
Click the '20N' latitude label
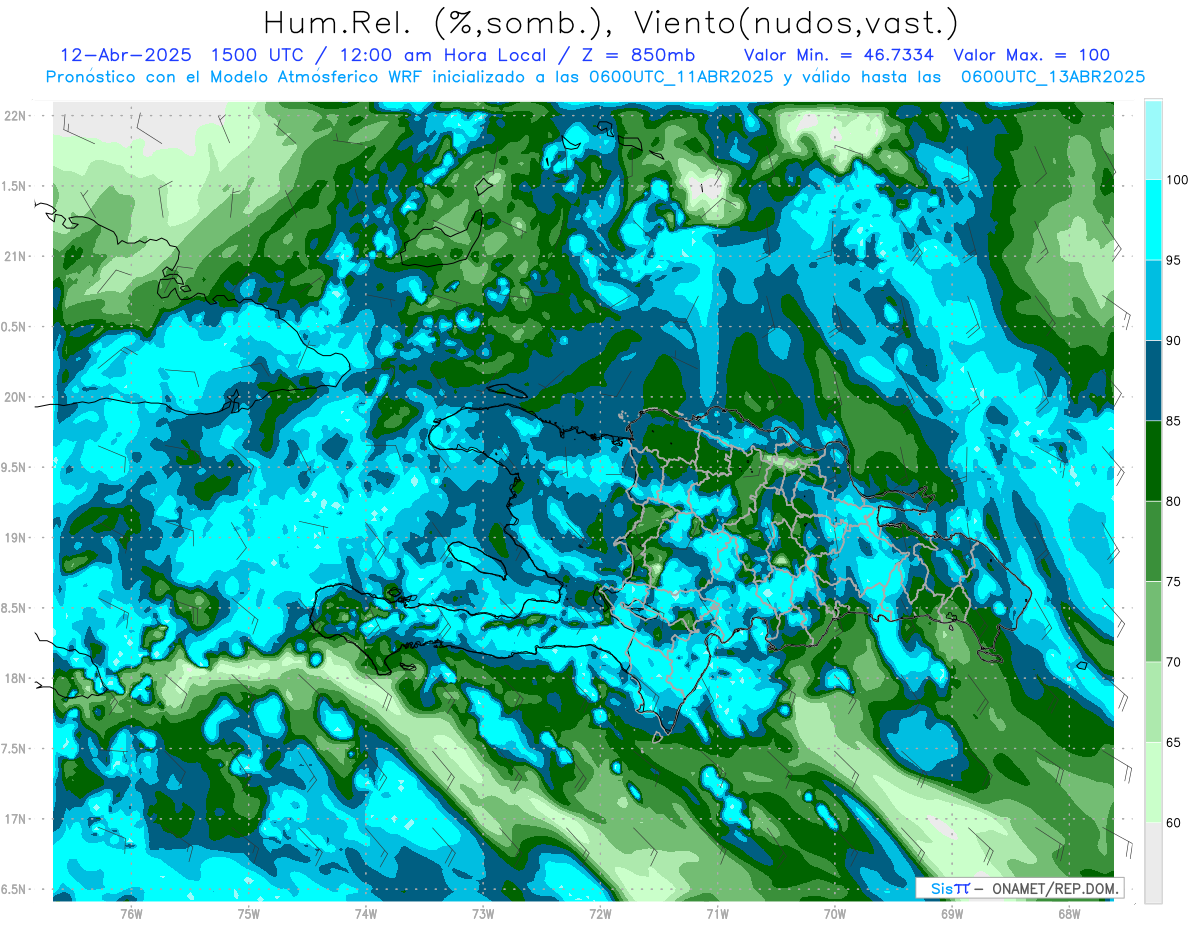click(x=14, y=397)
